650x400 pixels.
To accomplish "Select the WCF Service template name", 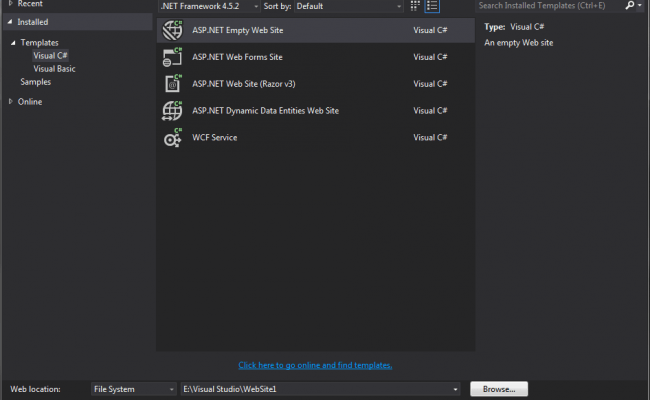I will (x=214, y=138).
